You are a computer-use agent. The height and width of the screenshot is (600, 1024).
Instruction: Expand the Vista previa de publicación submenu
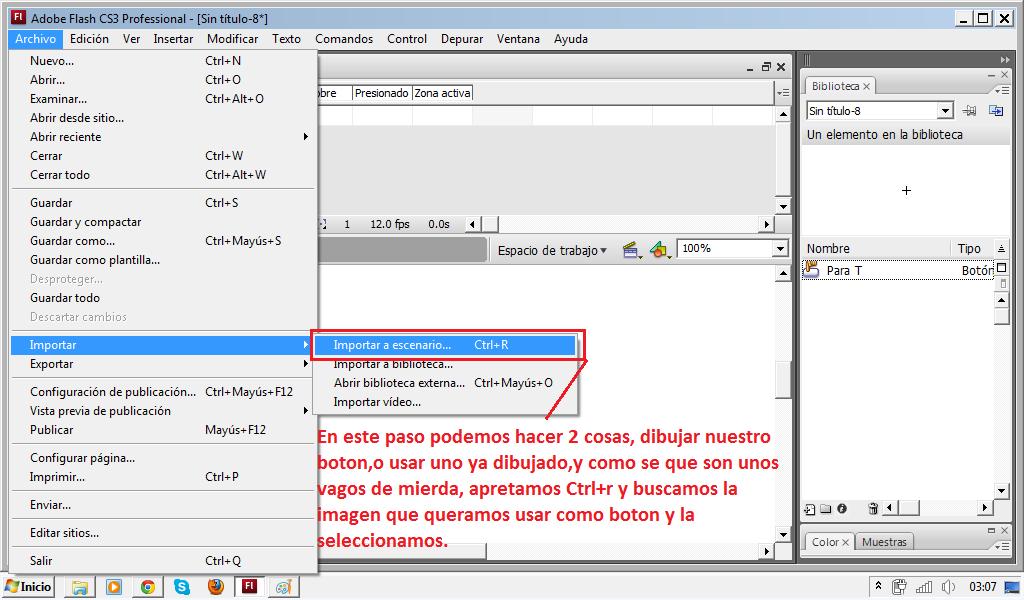163,411
